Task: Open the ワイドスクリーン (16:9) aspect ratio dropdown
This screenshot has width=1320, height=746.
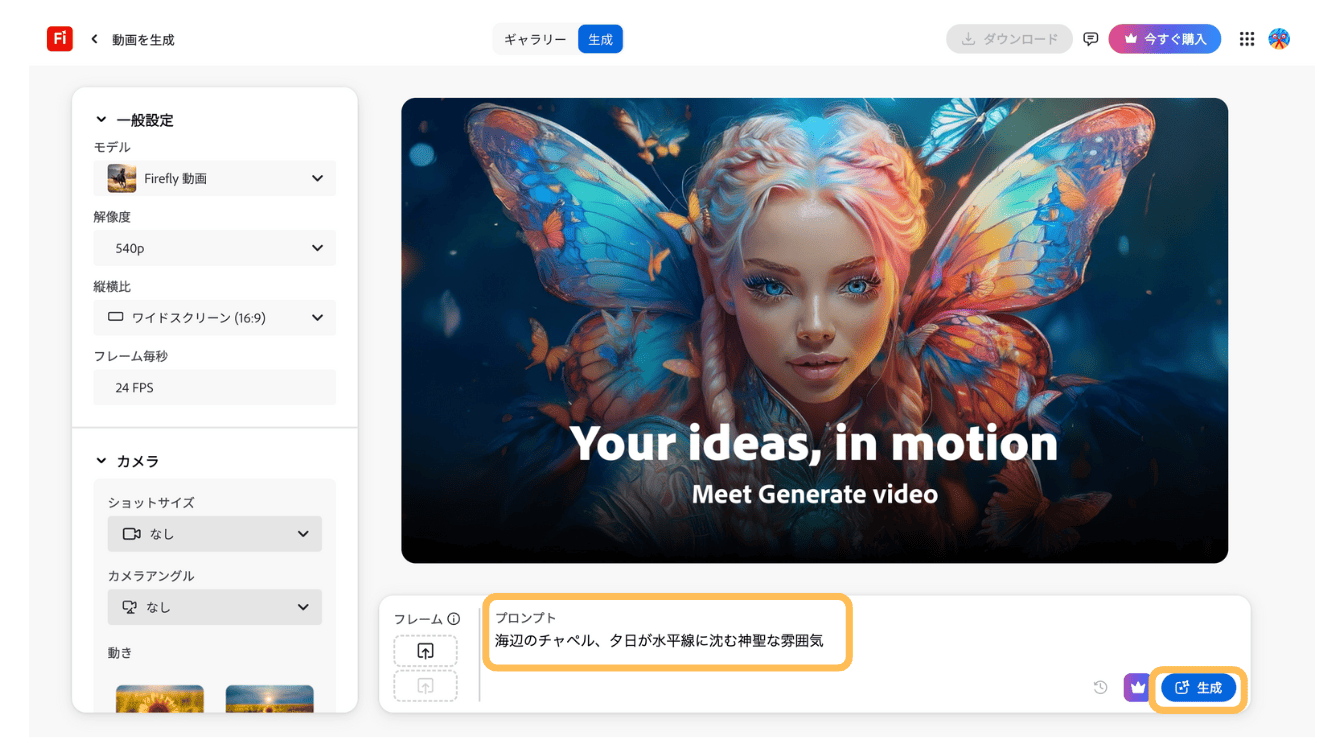Action: tap(215, 318)
